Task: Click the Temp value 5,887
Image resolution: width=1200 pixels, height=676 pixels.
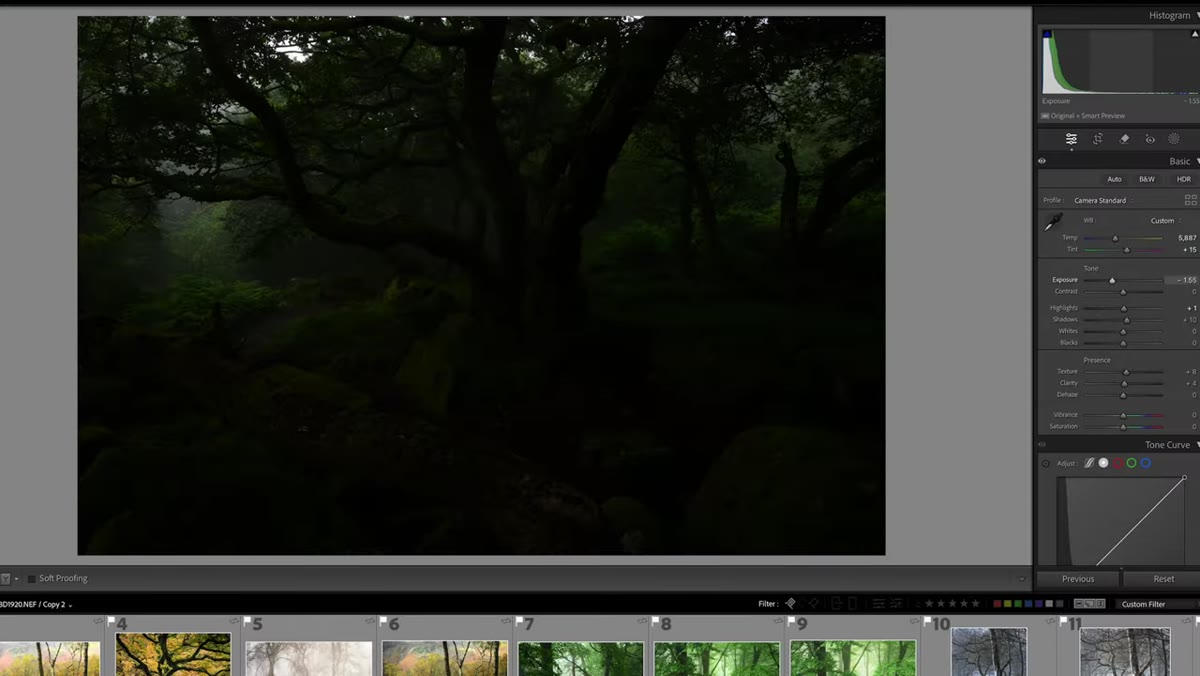Action: pos(1186,238)
